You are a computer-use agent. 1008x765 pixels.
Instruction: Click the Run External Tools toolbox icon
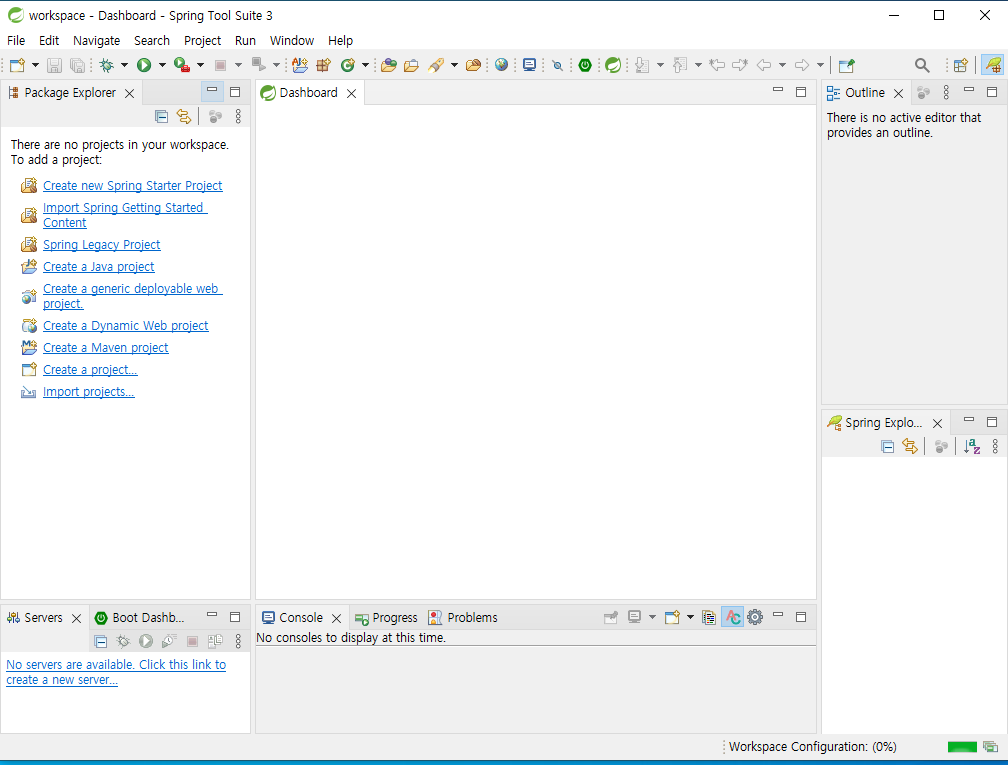tap(183, 65)
